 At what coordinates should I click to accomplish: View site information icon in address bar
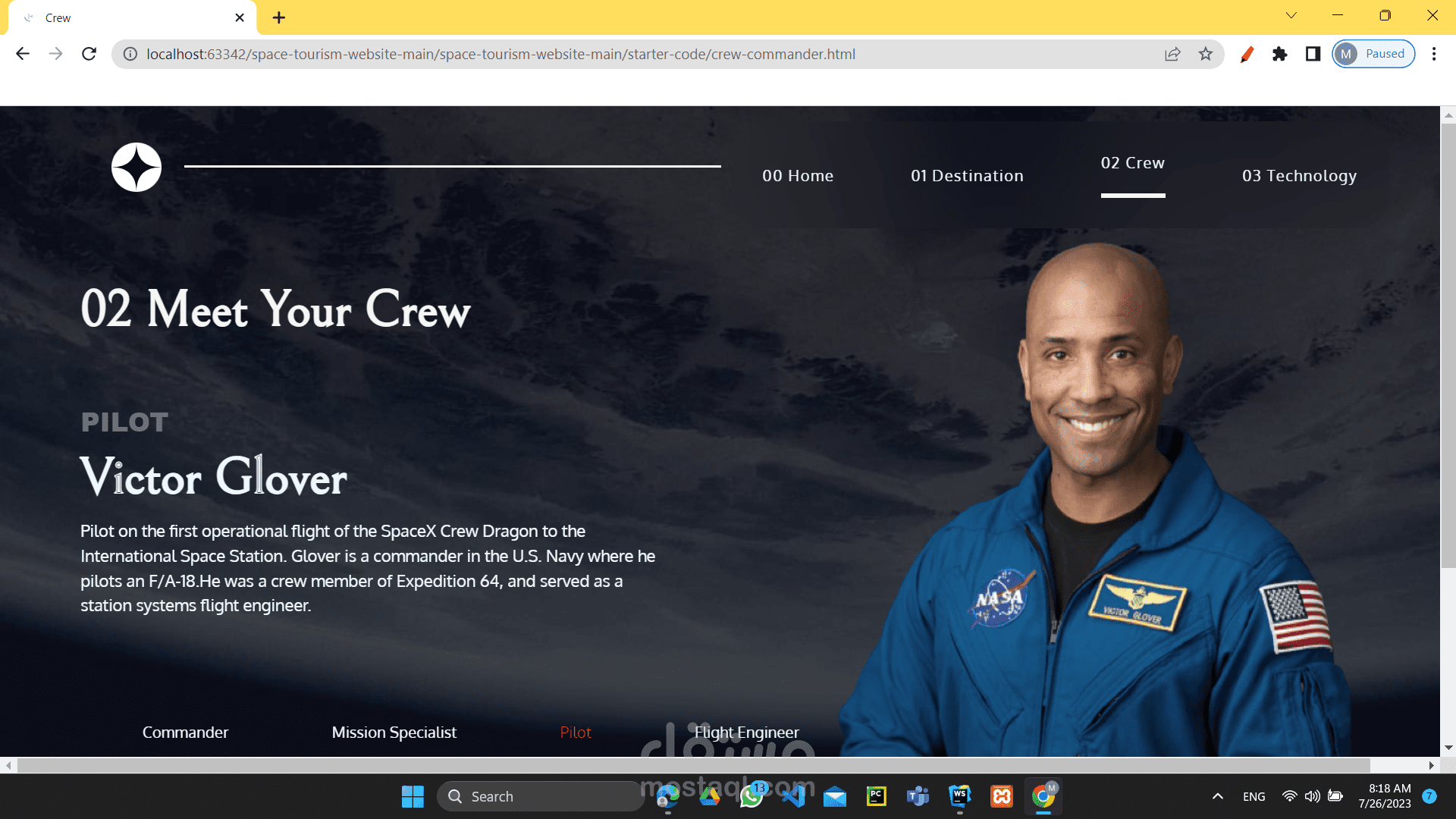[130, 54]
